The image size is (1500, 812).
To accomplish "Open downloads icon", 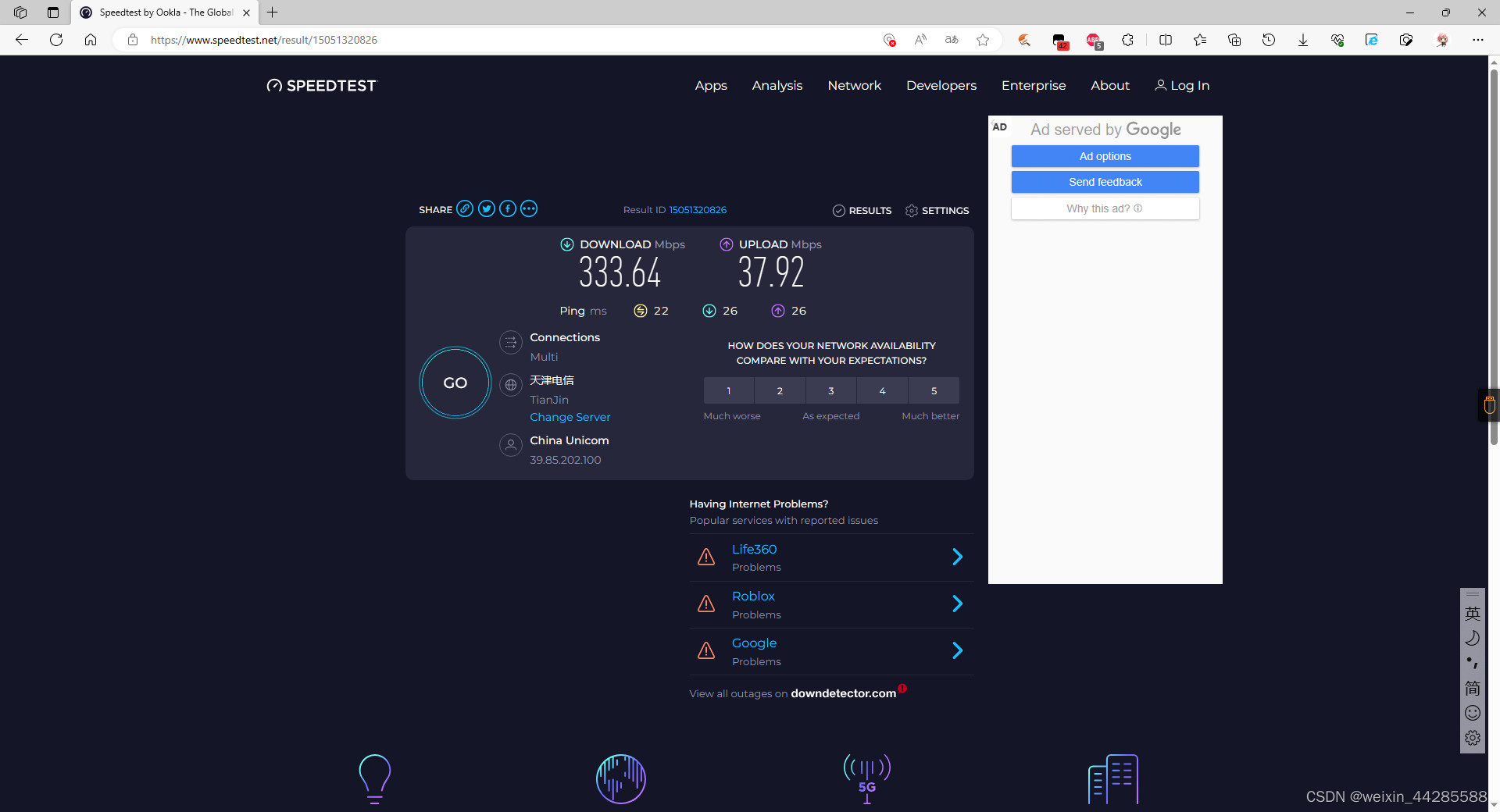I will [x=1303, y=40].
